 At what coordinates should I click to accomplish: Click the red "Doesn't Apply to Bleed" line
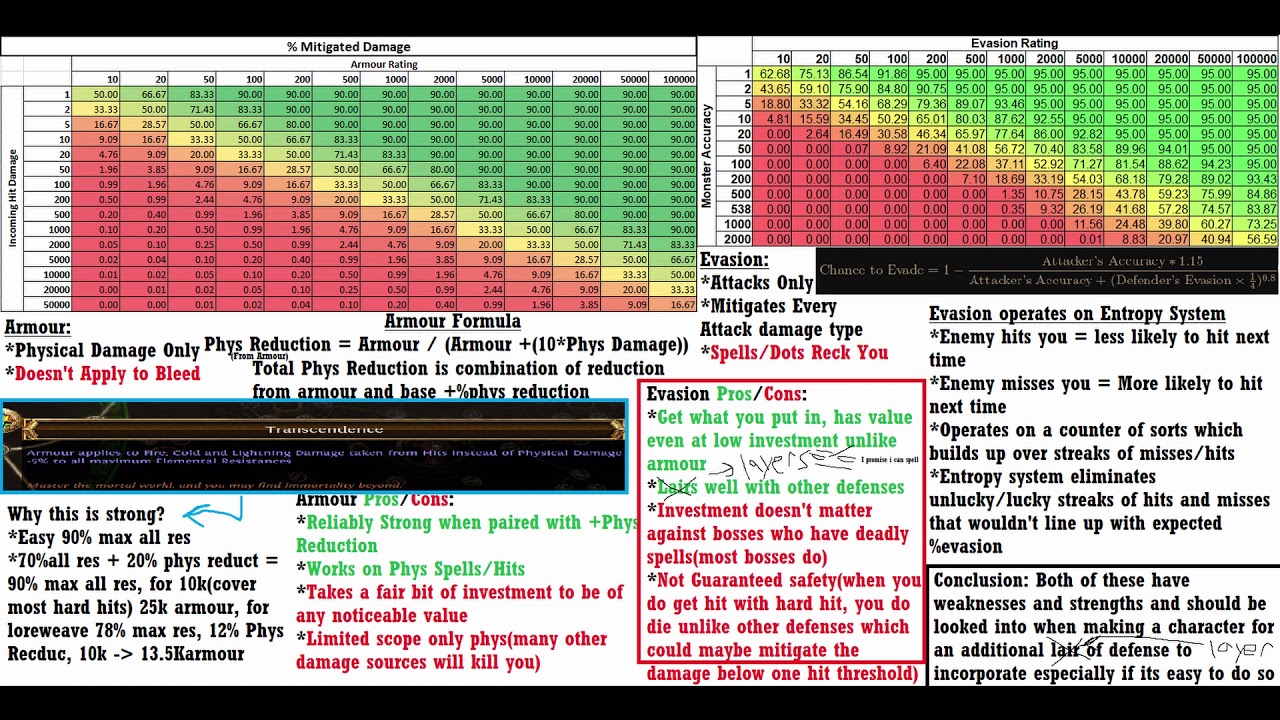tap(102, 374)
